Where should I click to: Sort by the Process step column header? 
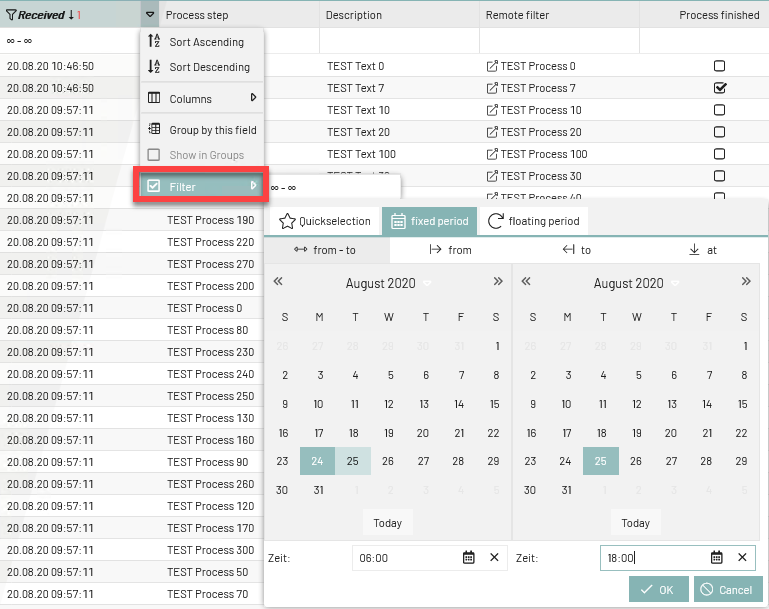coord(197,15)
